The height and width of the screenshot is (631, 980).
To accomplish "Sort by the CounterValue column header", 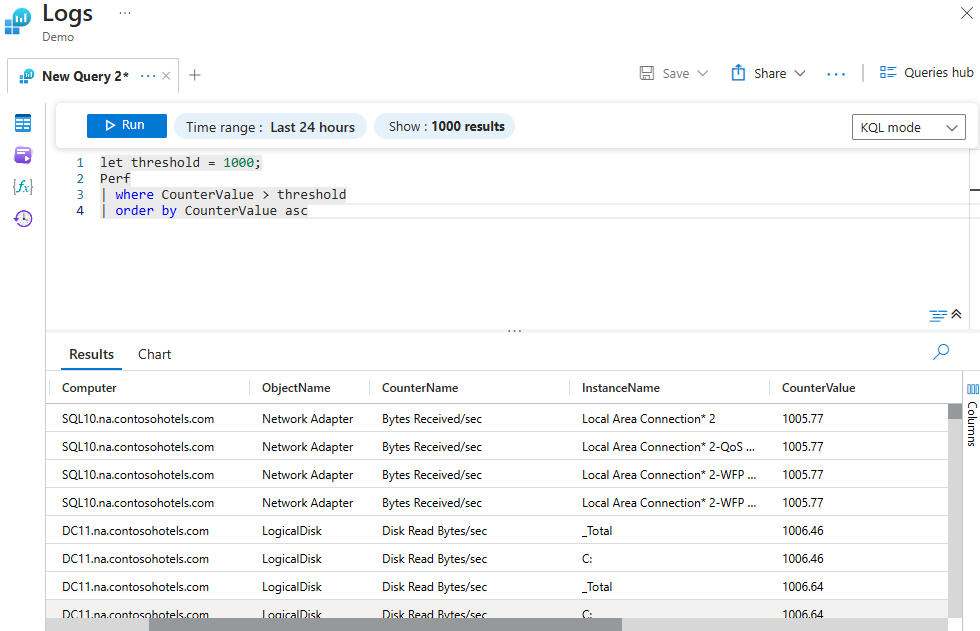I will coord(818,388).
